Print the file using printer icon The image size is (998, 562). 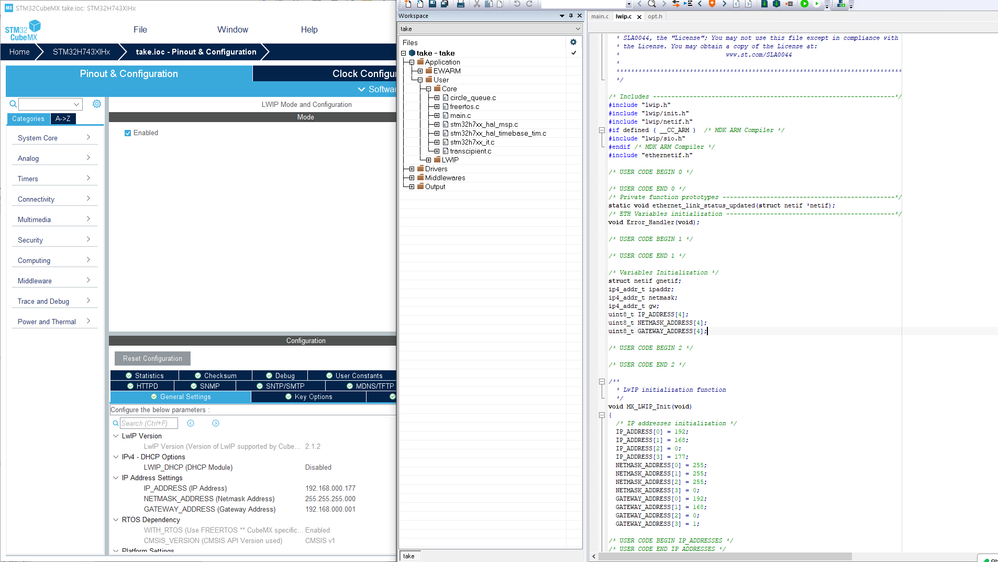(x=460, y=3)
